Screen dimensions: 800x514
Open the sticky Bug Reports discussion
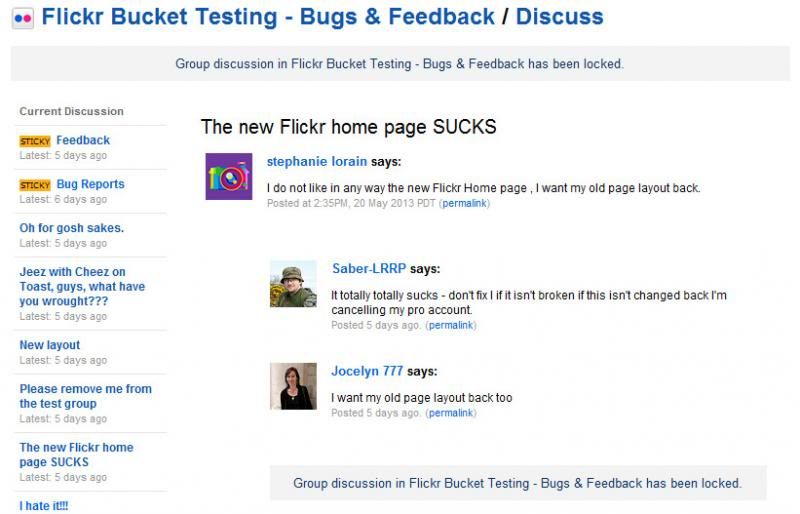click(90, 185)
